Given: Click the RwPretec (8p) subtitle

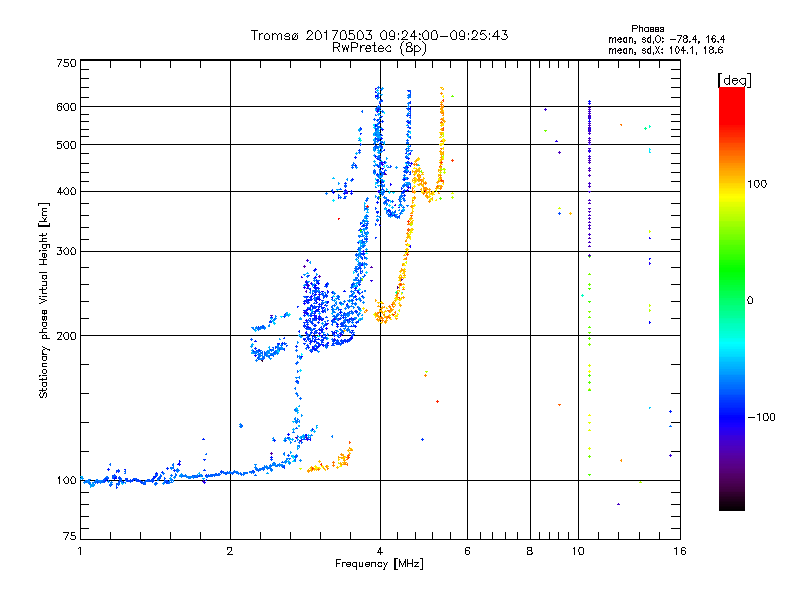Looking at the screenshot, I should pyautogui.click(x=379, y=48).
